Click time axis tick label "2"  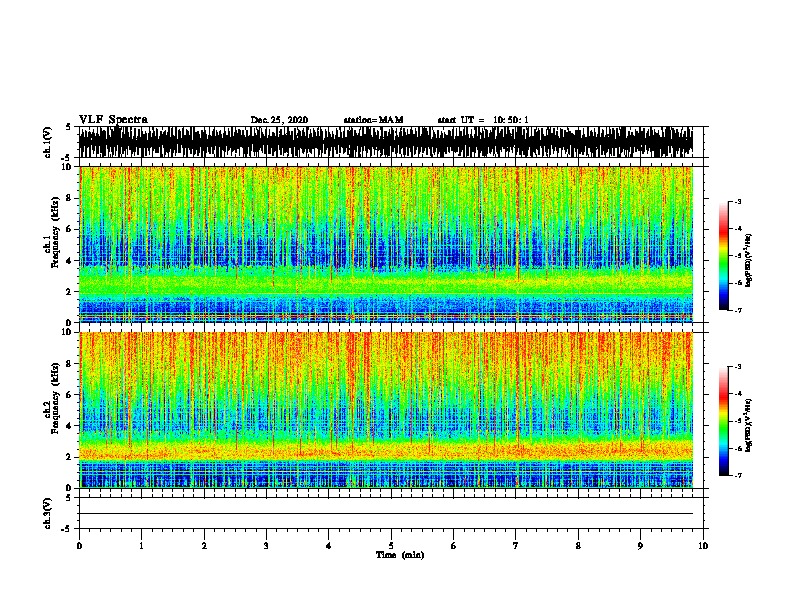pyautogui.click(x=204, y=545)
